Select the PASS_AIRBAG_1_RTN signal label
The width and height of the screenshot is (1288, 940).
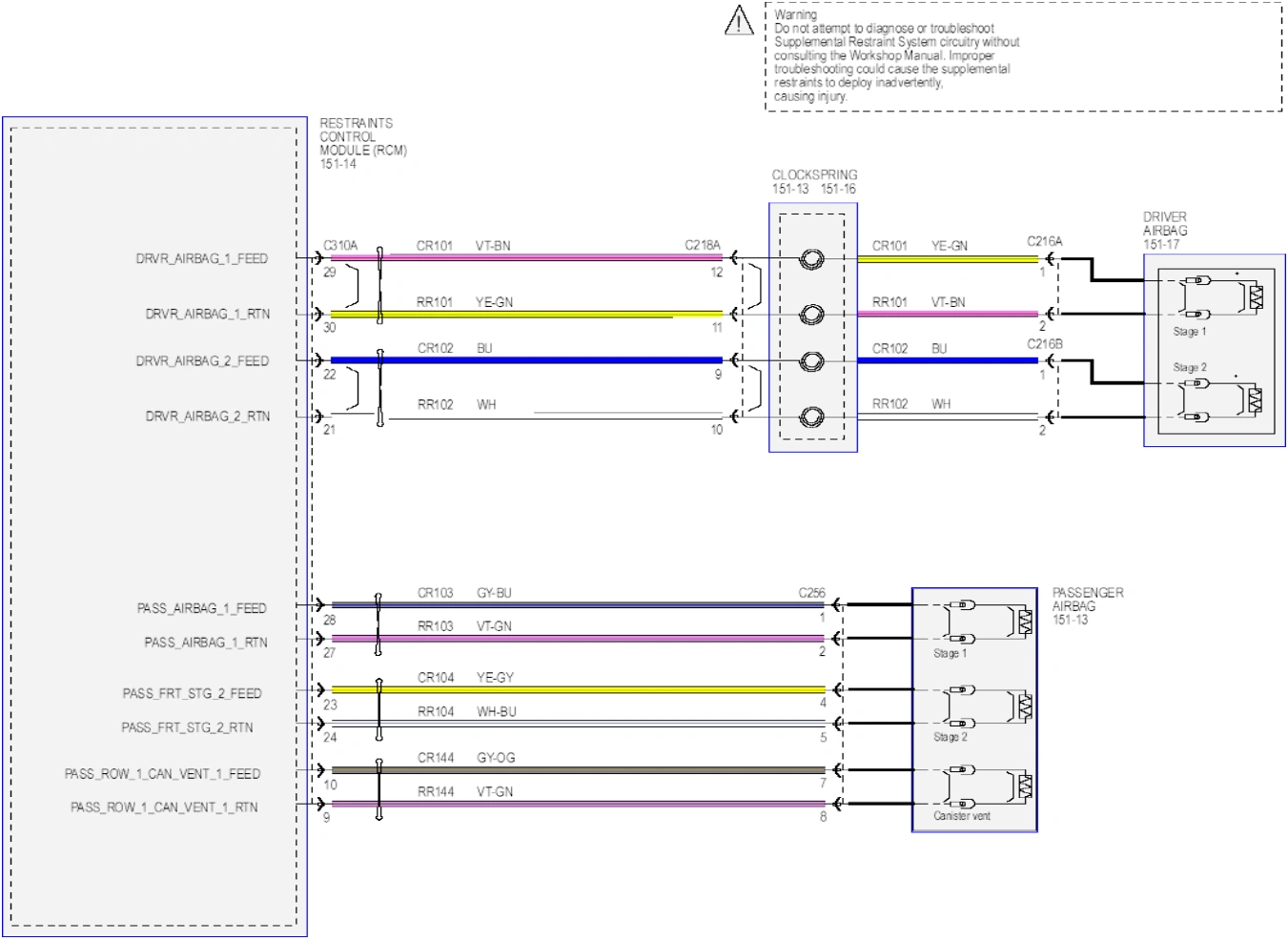point(205,643)
